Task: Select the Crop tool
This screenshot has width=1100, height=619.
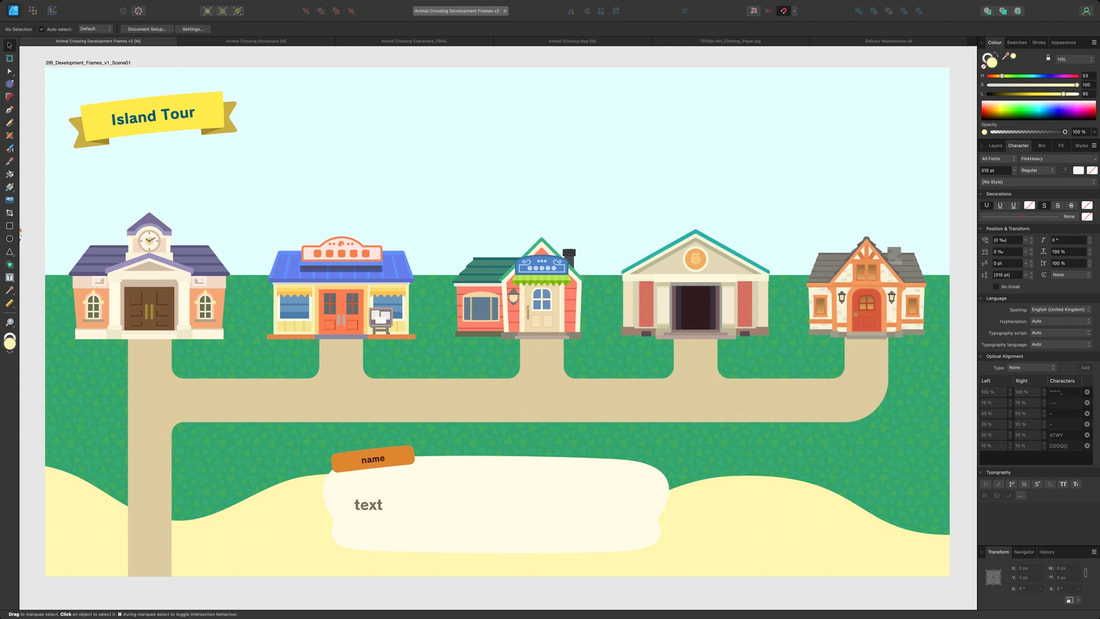Action: coord(10,213)
